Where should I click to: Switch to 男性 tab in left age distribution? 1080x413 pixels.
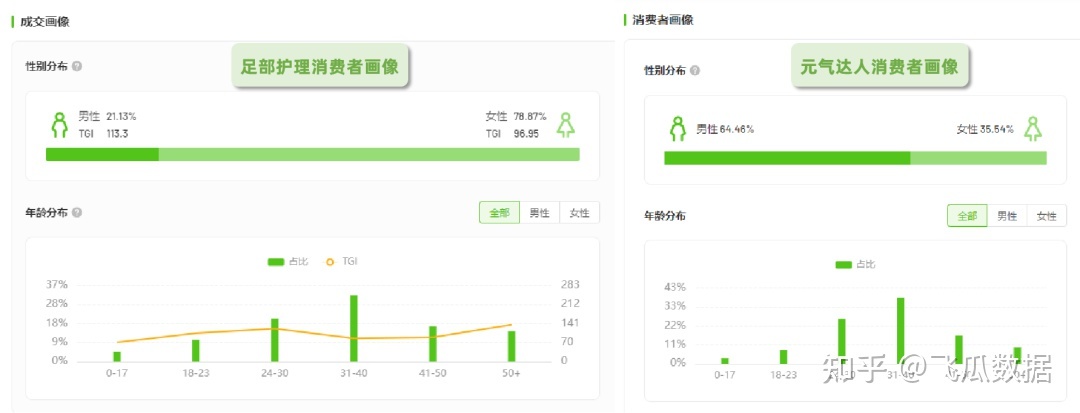pos(539,213)
